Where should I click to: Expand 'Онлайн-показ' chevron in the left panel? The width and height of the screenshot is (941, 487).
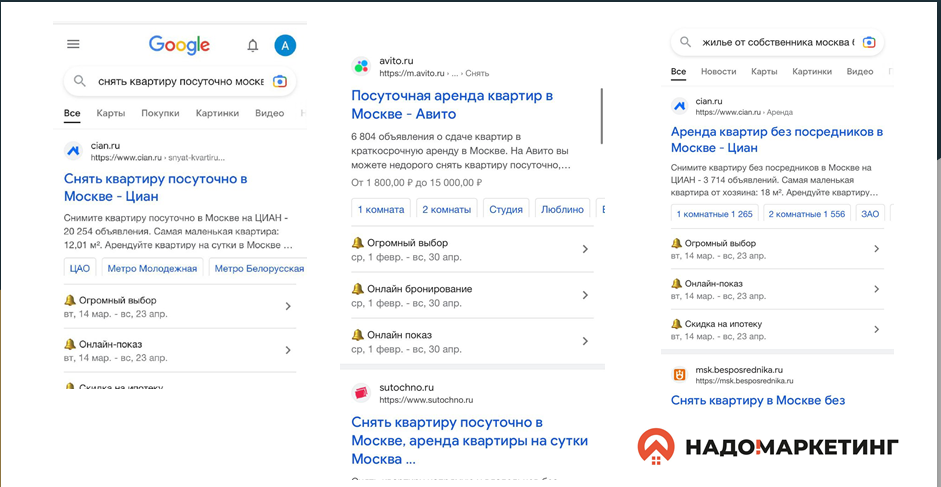(x=287, y=350)
